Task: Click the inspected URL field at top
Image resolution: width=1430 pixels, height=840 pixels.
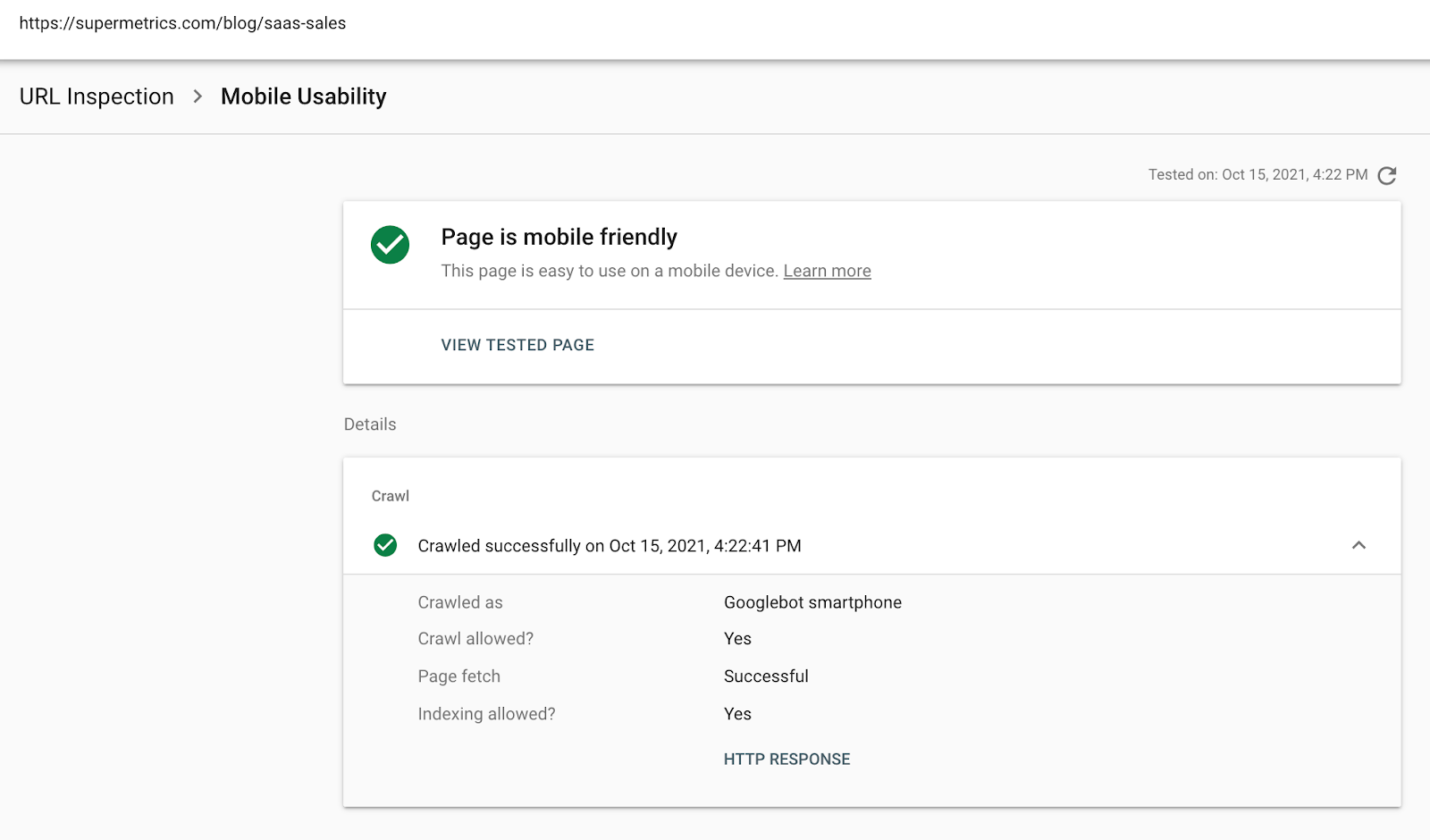Action: point(182,23)
